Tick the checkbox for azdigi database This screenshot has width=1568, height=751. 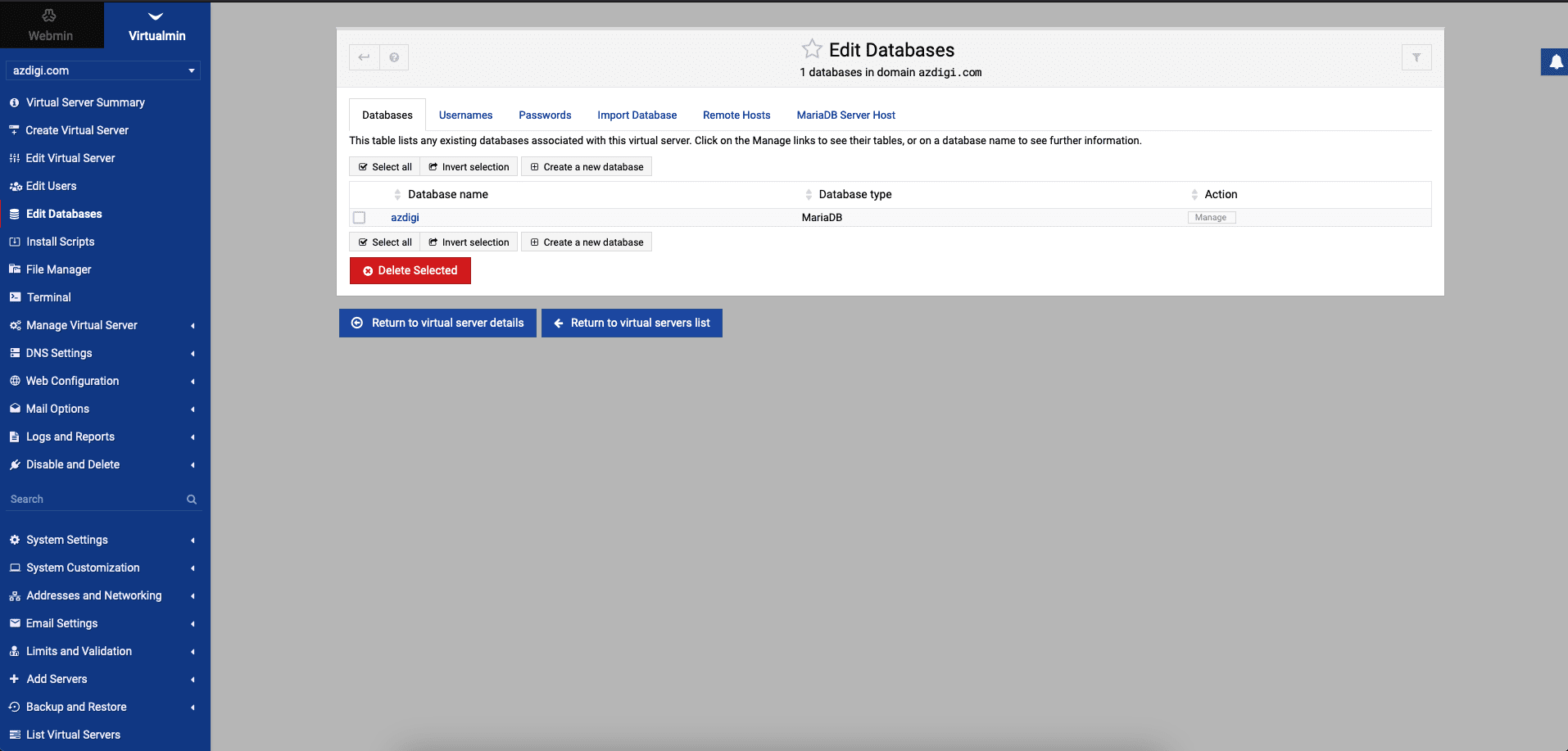pos(359,218)
